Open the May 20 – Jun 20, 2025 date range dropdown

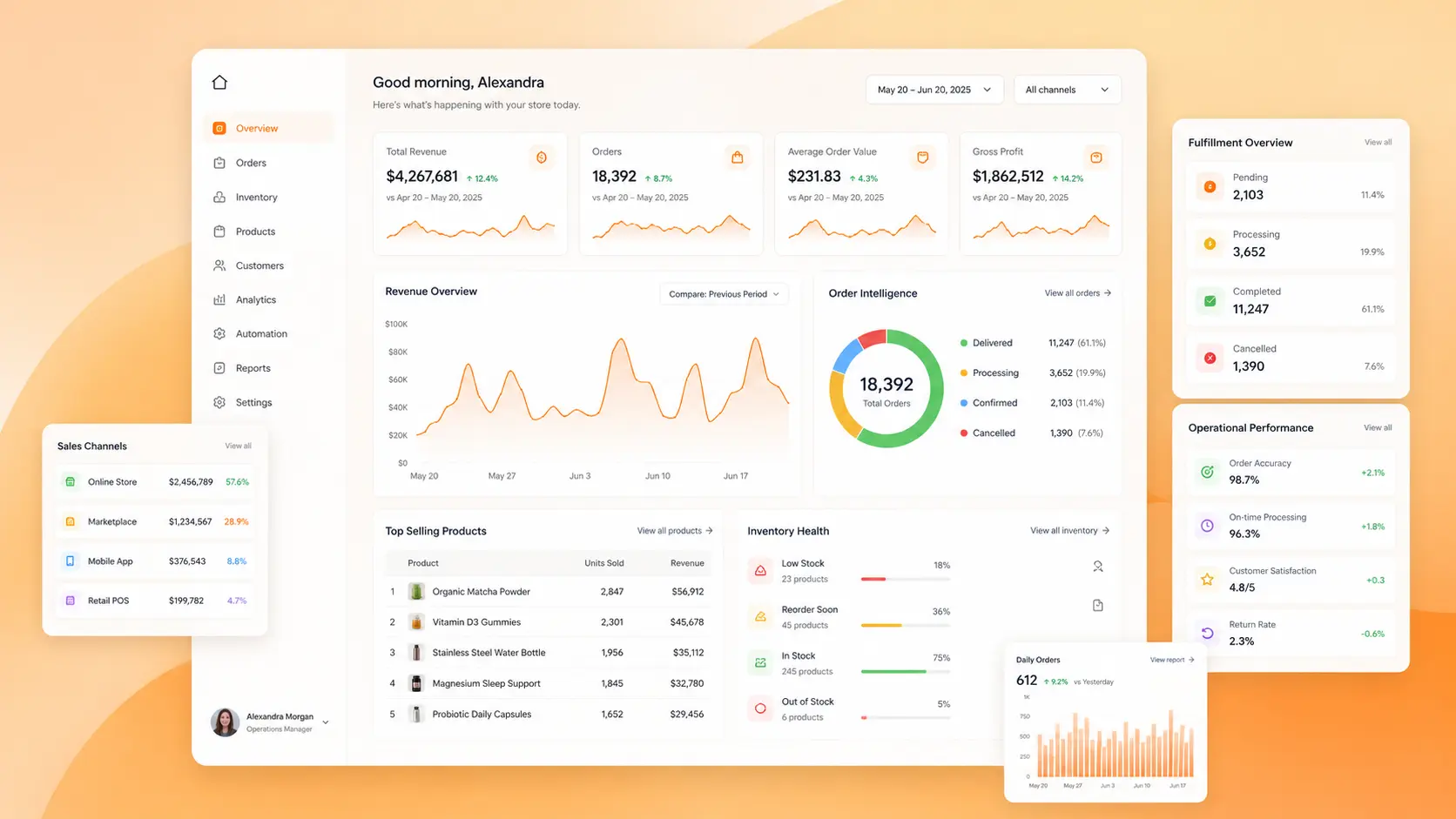click(x=934, y=90)
